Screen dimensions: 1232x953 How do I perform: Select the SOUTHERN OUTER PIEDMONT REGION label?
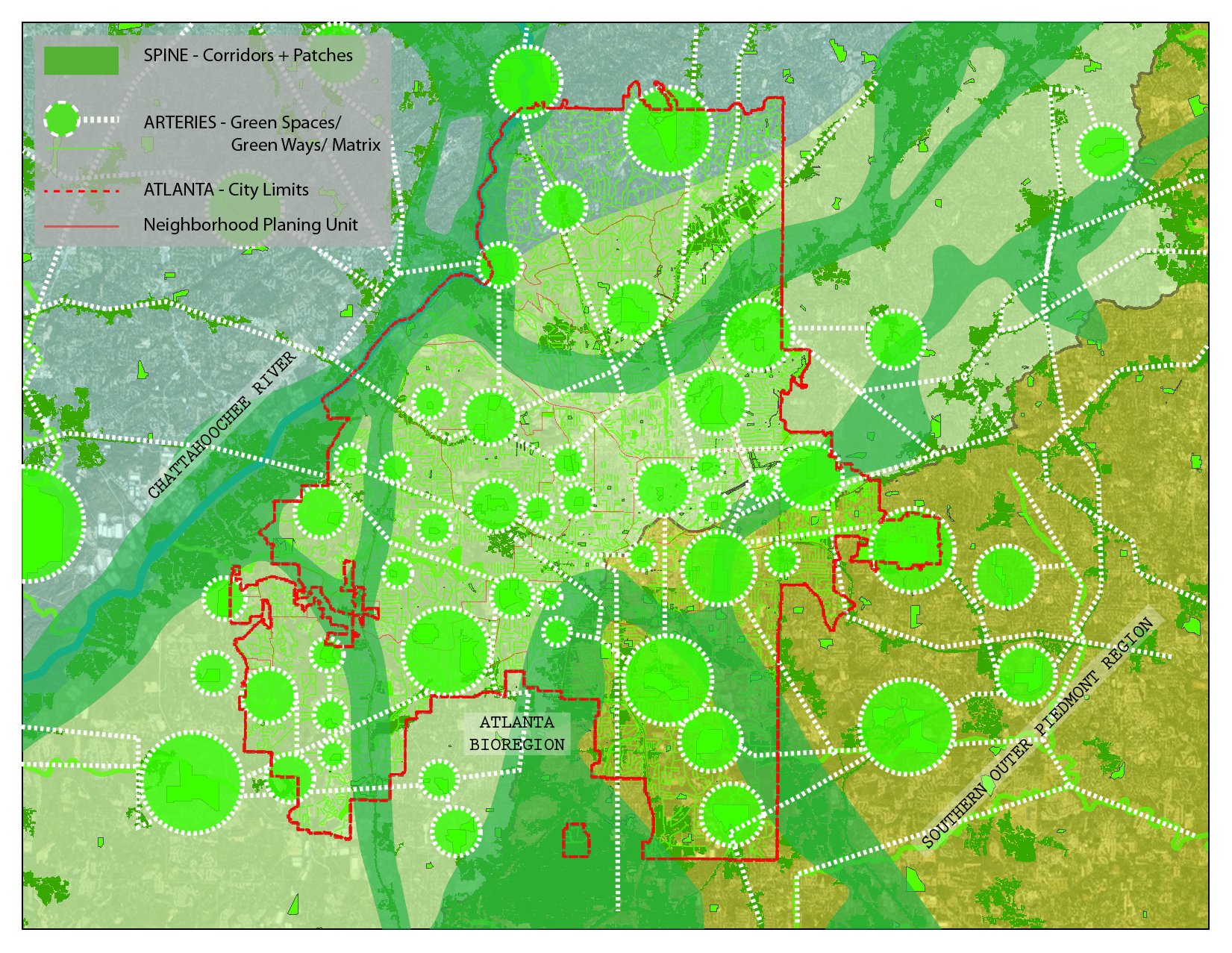tap(1038, 734)
